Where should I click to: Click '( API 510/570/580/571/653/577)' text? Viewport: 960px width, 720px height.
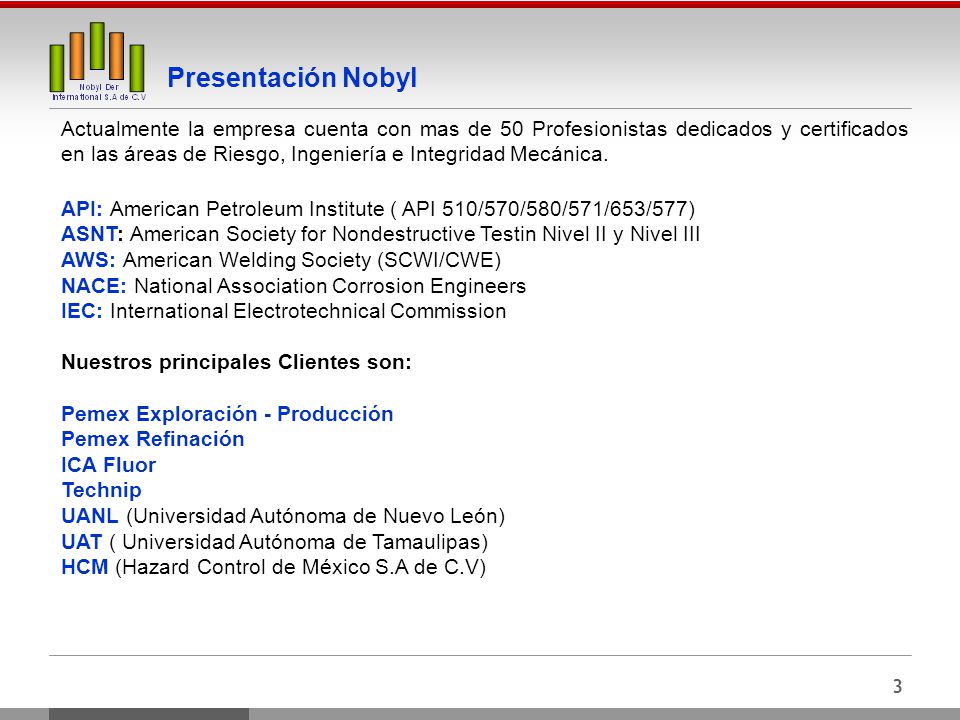542,209
